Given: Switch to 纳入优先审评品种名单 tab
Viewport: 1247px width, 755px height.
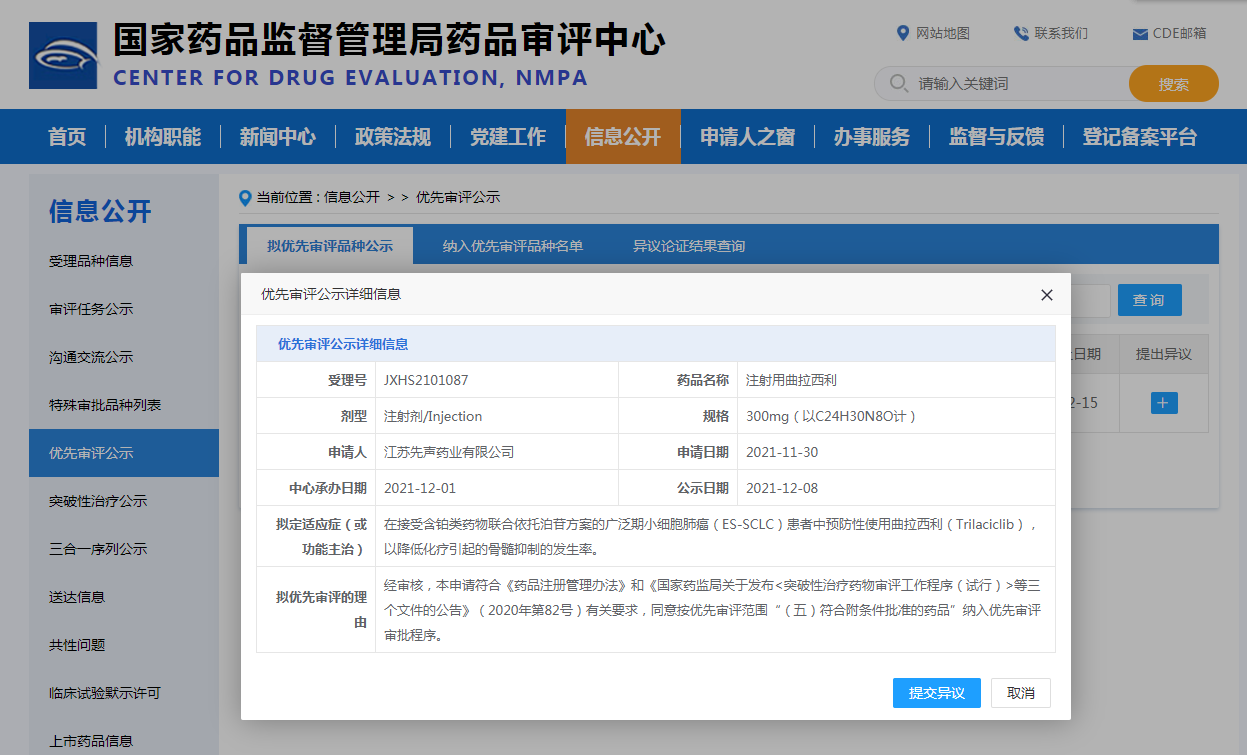Looking at the screenshot, I should coord(512,246).
